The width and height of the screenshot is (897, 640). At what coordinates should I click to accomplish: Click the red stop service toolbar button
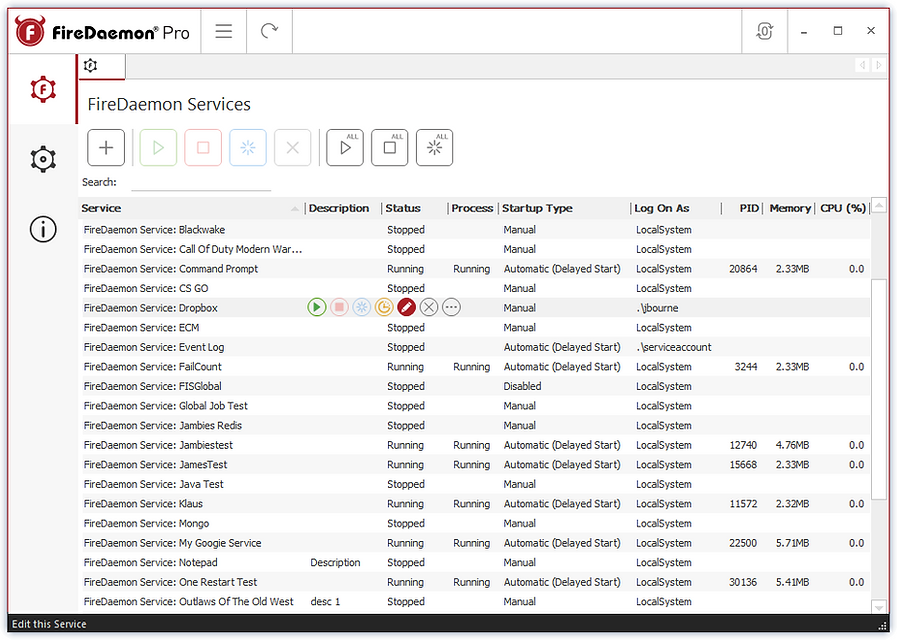coord(203,148)
